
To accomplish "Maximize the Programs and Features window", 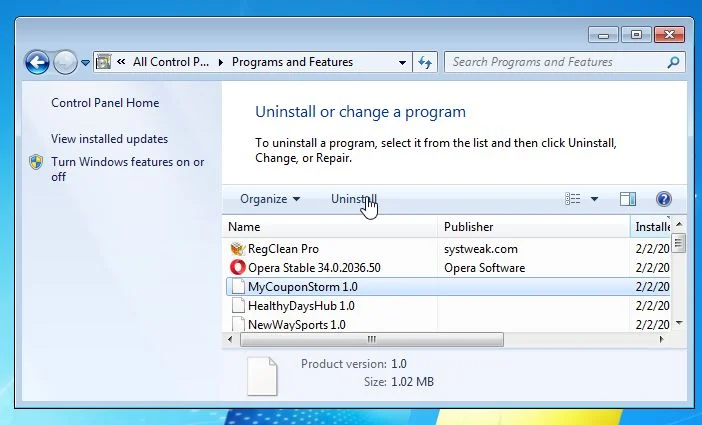I will [x=636, y=35].
